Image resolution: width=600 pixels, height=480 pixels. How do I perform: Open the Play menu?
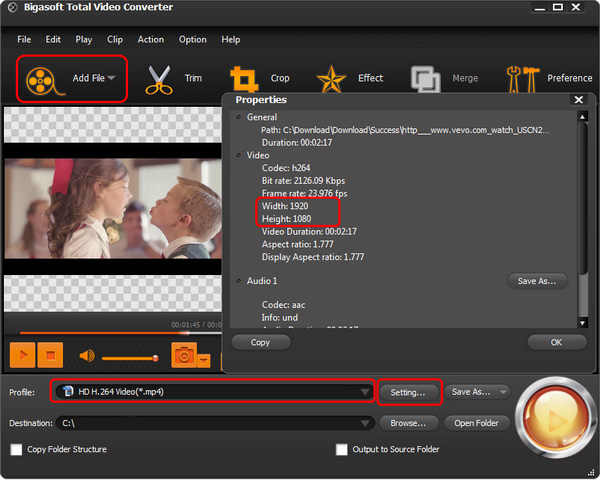pos(84,39)
